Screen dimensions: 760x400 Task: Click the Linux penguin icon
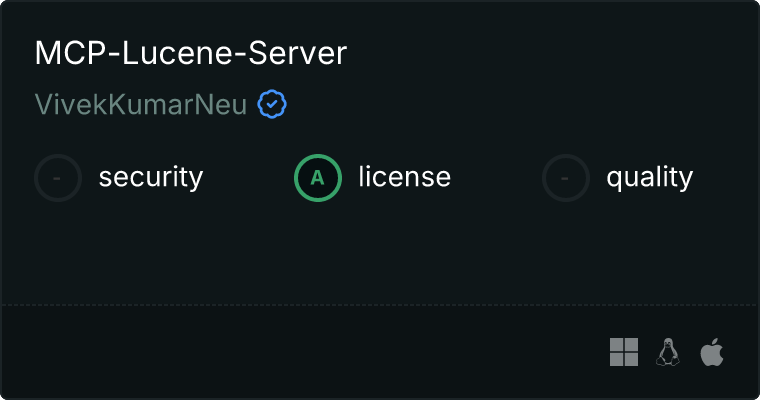tap(668, 352)
